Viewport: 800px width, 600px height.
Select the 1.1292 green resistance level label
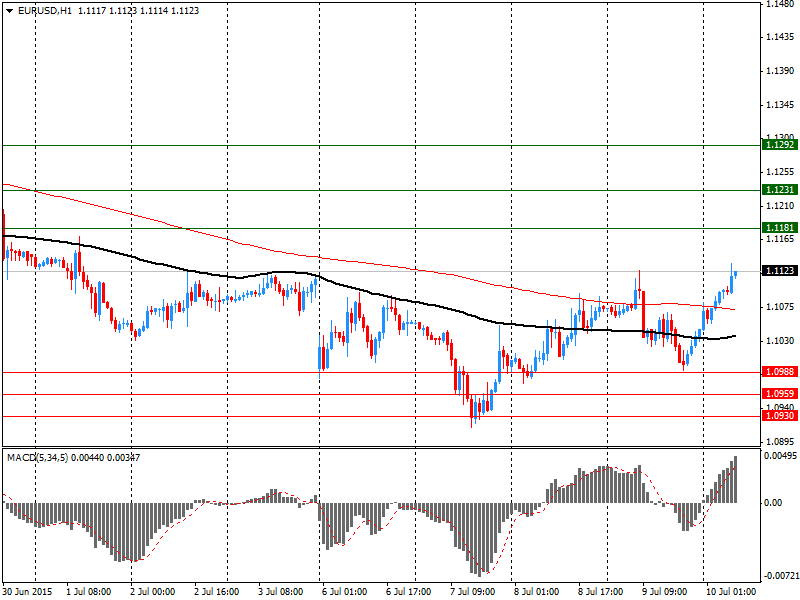point(780,145)
